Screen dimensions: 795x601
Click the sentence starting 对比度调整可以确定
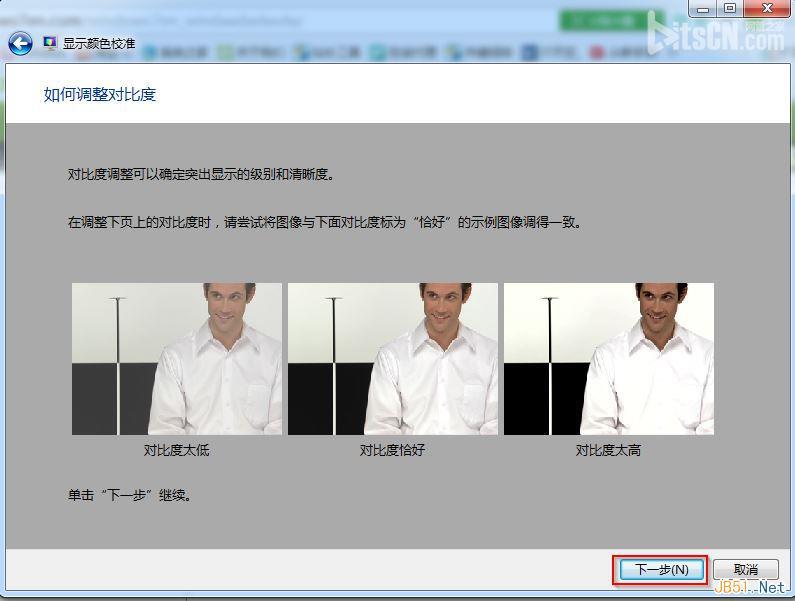coord(202,175)
